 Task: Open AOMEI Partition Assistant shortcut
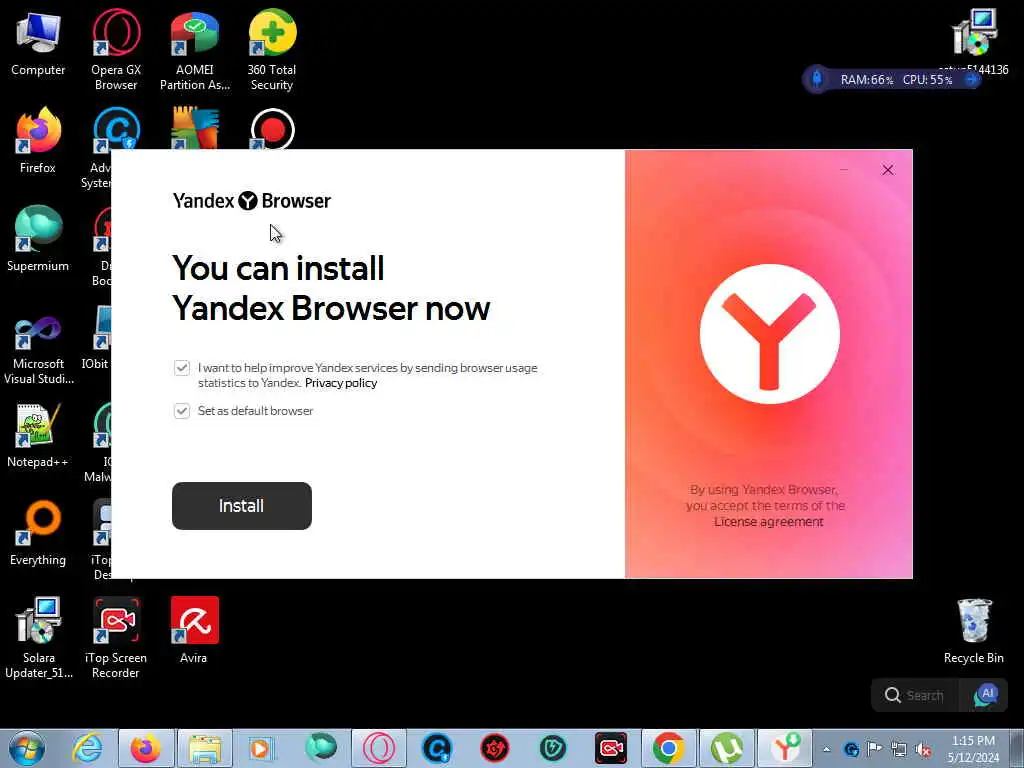point(195,50)
